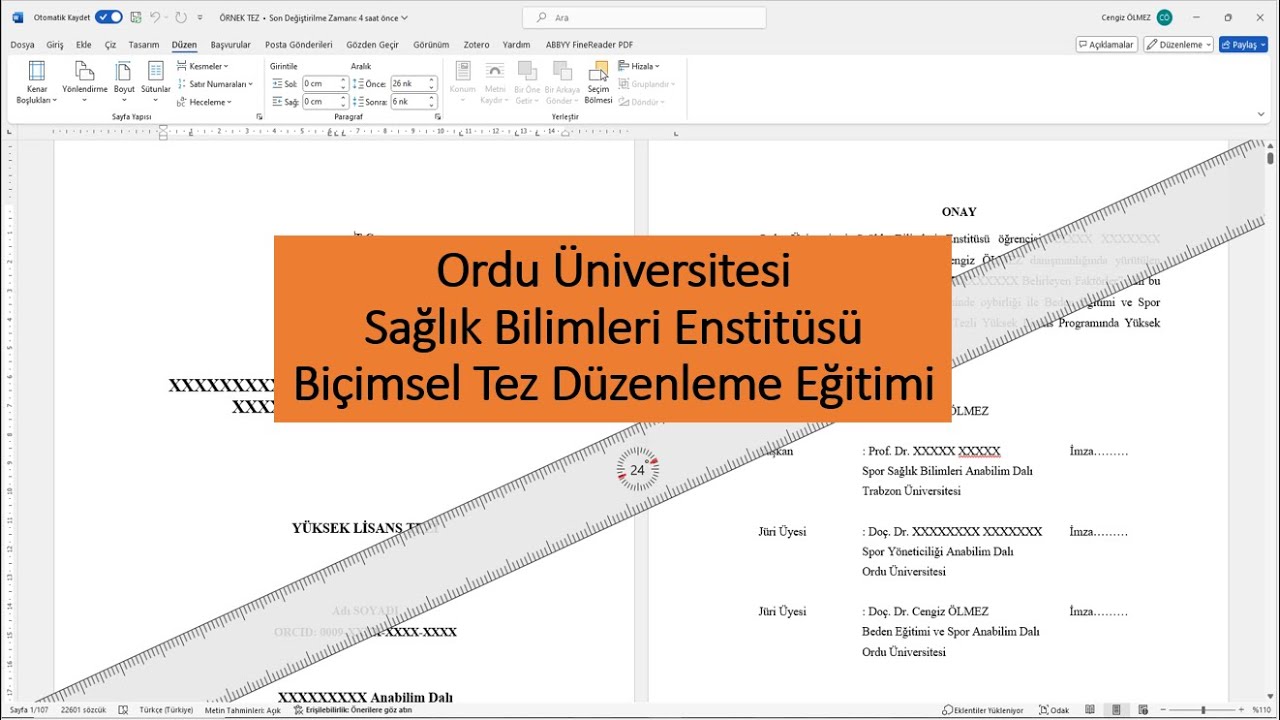Toggle Otomatik Kaydet autosave switch
The image size is (1280, 720).
[109, 17]
